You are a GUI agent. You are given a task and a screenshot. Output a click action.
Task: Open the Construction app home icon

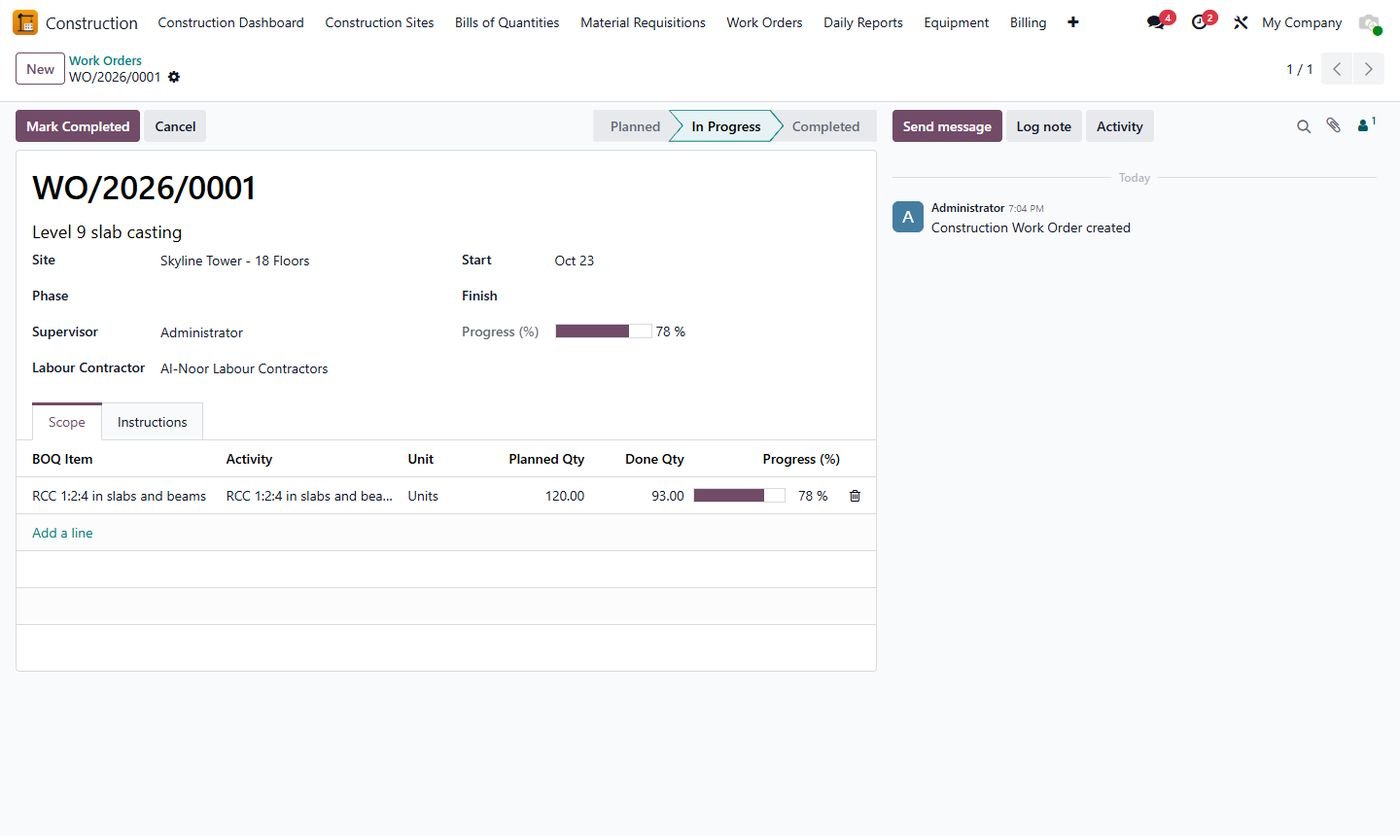tap(25, 22)
